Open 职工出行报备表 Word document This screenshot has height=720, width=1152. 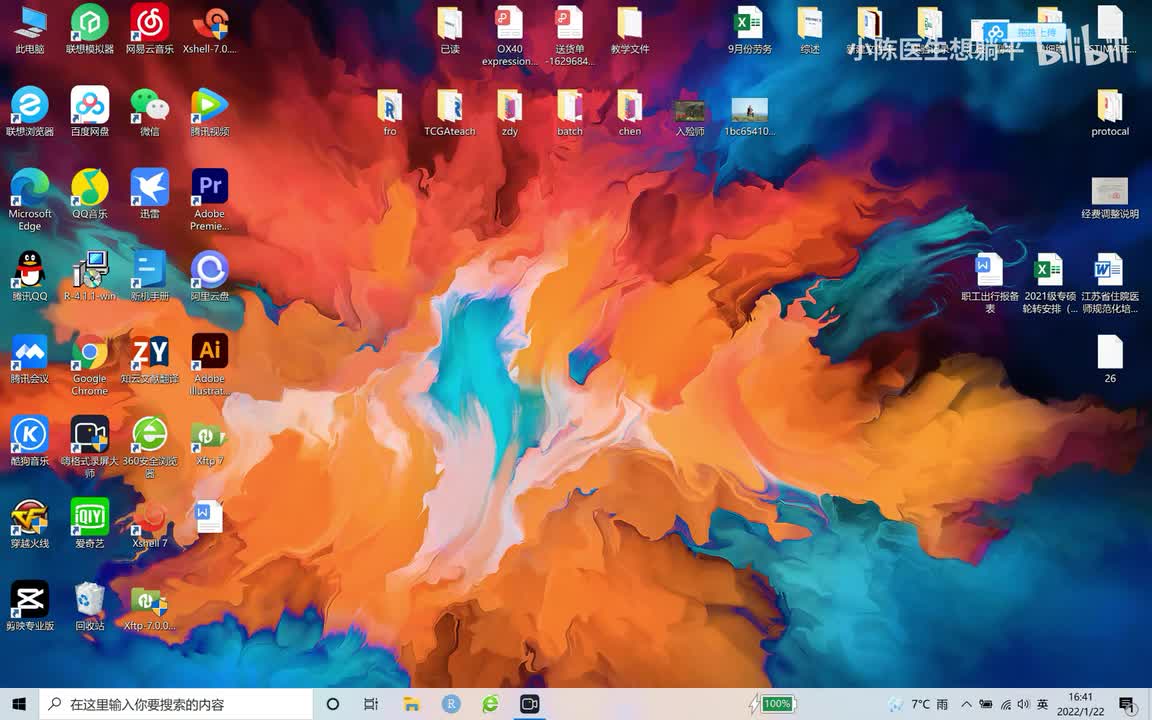coord(990,283)
